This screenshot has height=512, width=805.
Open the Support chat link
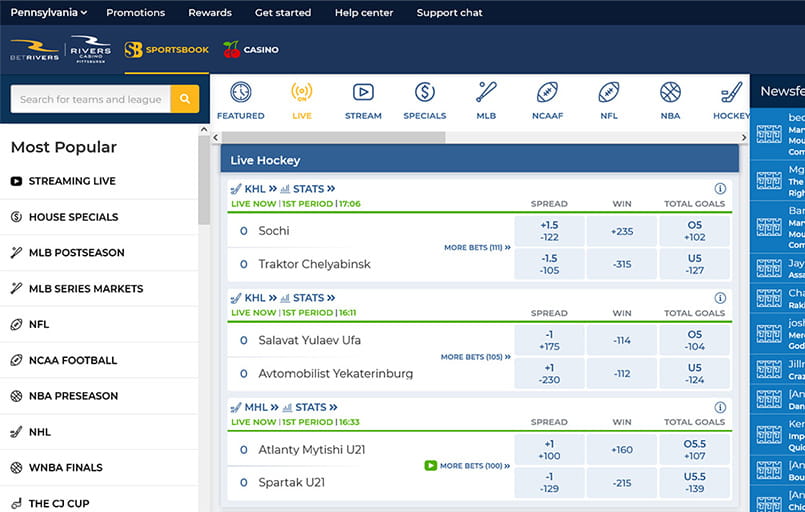[x=449, y=13]
